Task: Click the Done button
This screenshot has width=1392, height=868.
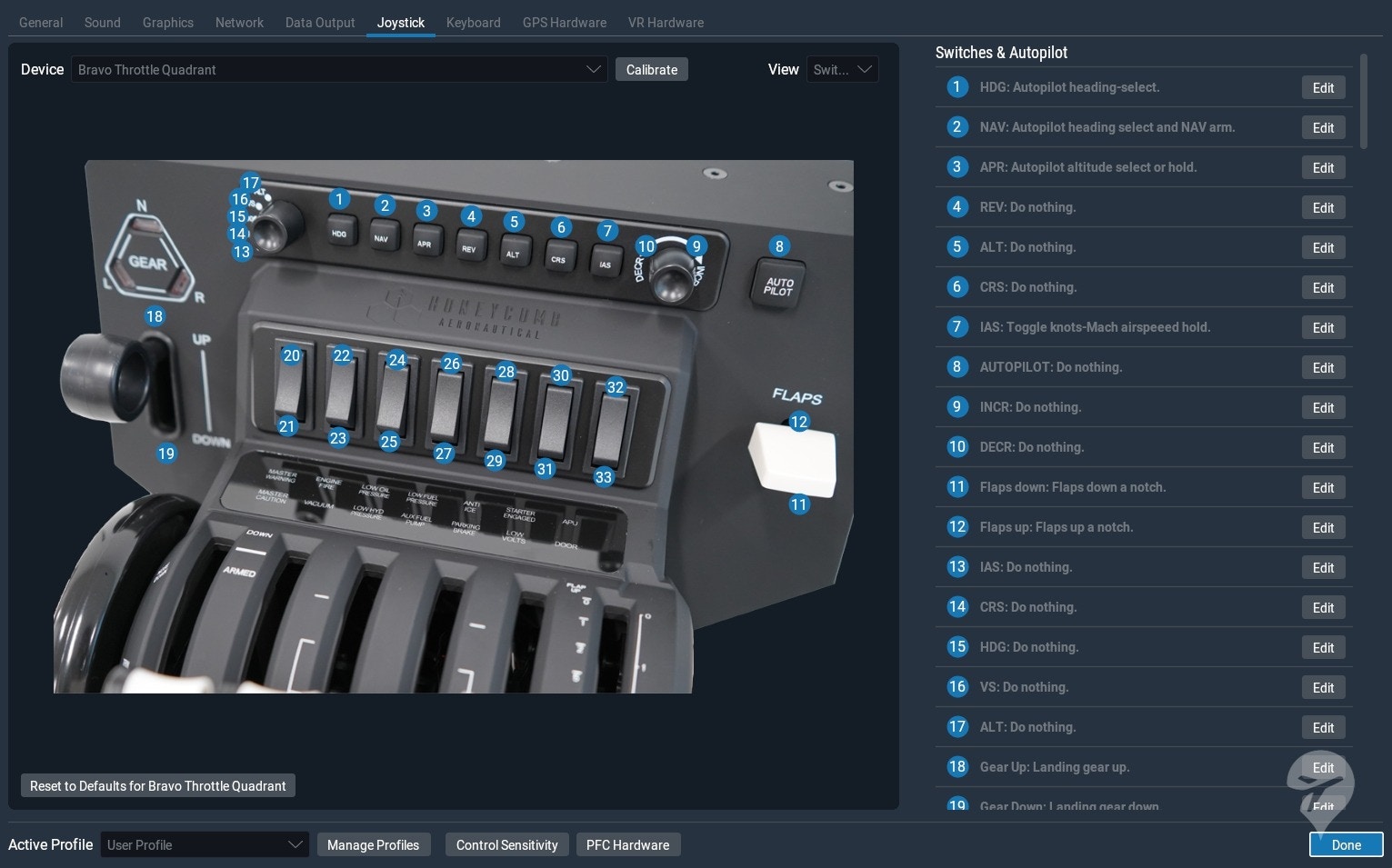Action: [1347, 845]
